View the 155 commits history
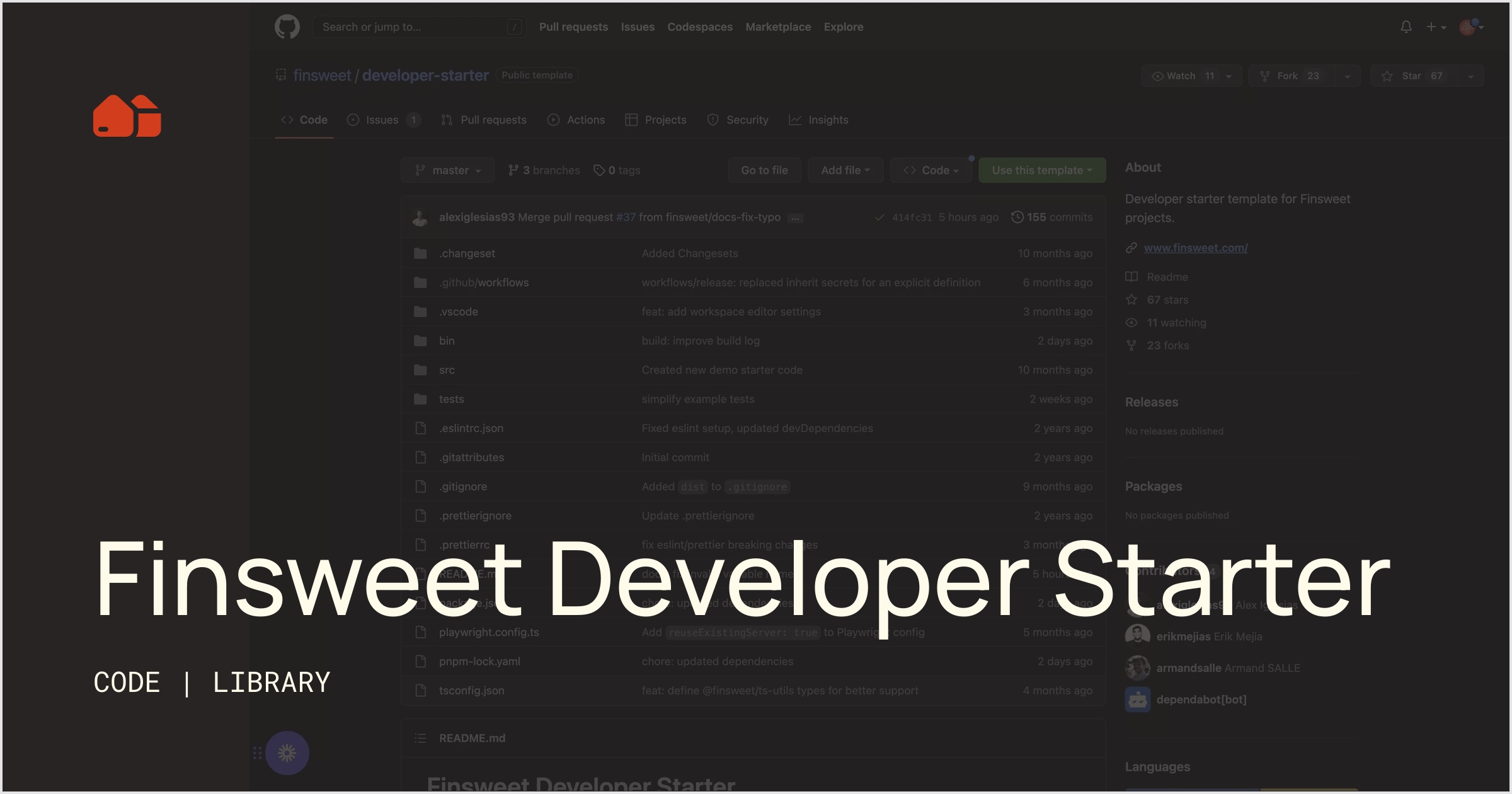Screen dimensions: 1512x794 (x=1052, y=217)
